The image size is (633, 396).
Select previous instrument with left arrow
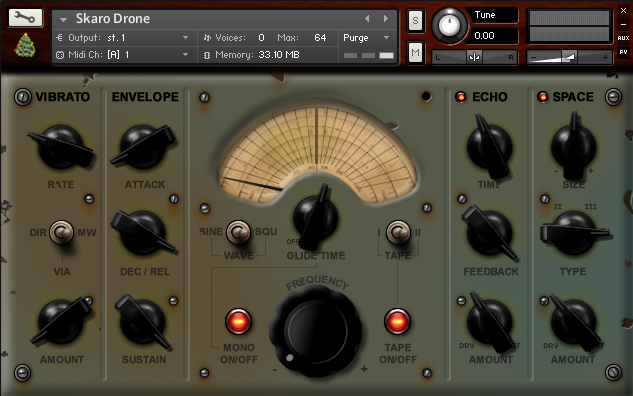(x=367, y=19)
